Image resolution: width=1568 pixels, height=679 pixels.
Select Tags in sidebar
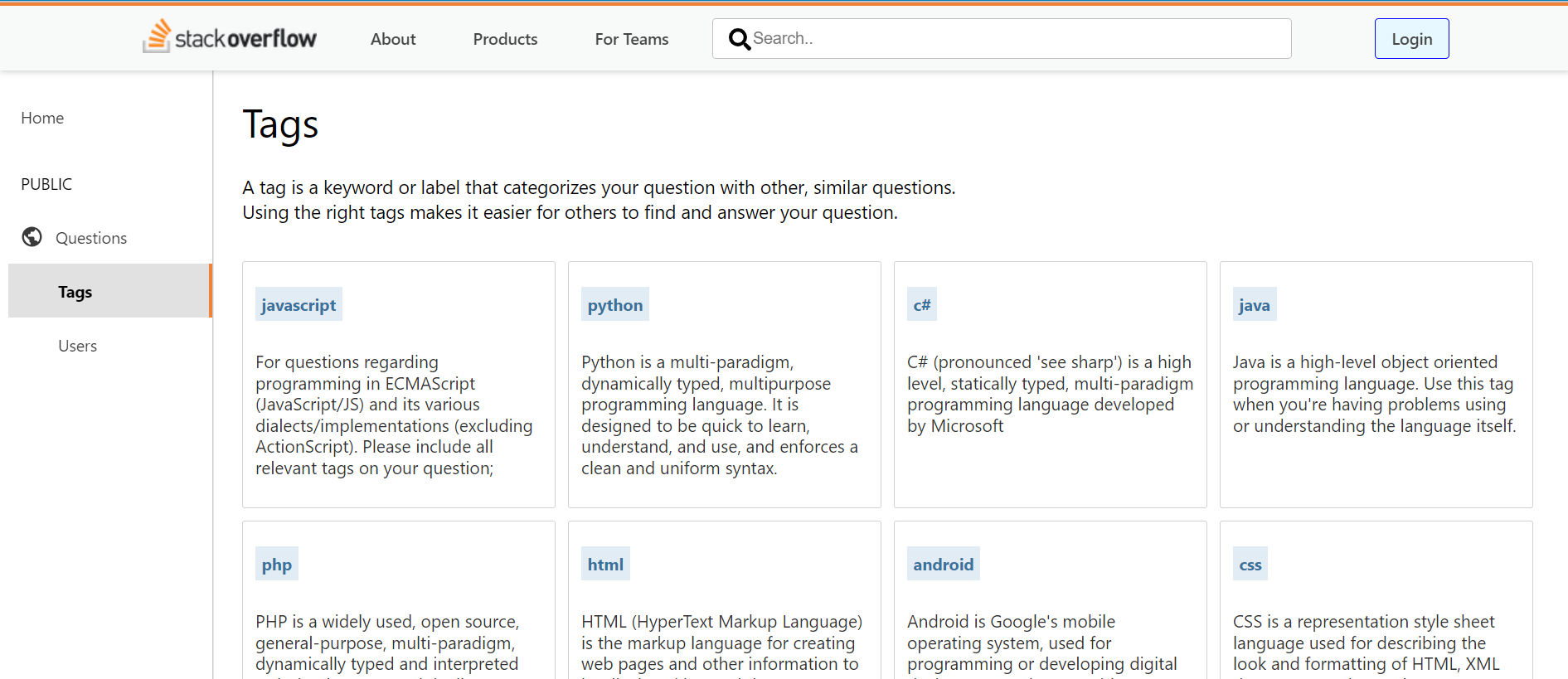110,291
